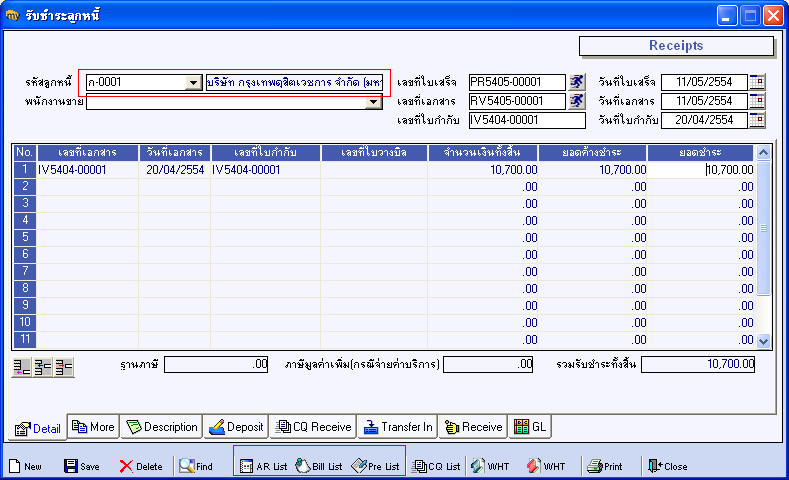
Task: Open calendar picker for invoice date 20/04/2554
Action: (x=757, y=120)
